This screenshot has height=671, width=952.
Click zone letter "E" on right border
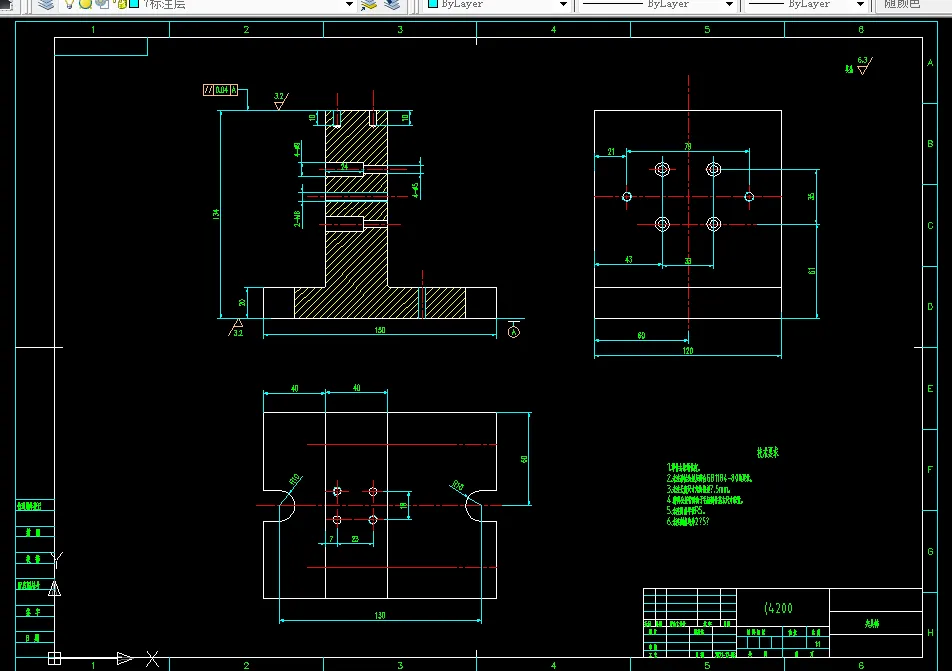pos(930,389)
